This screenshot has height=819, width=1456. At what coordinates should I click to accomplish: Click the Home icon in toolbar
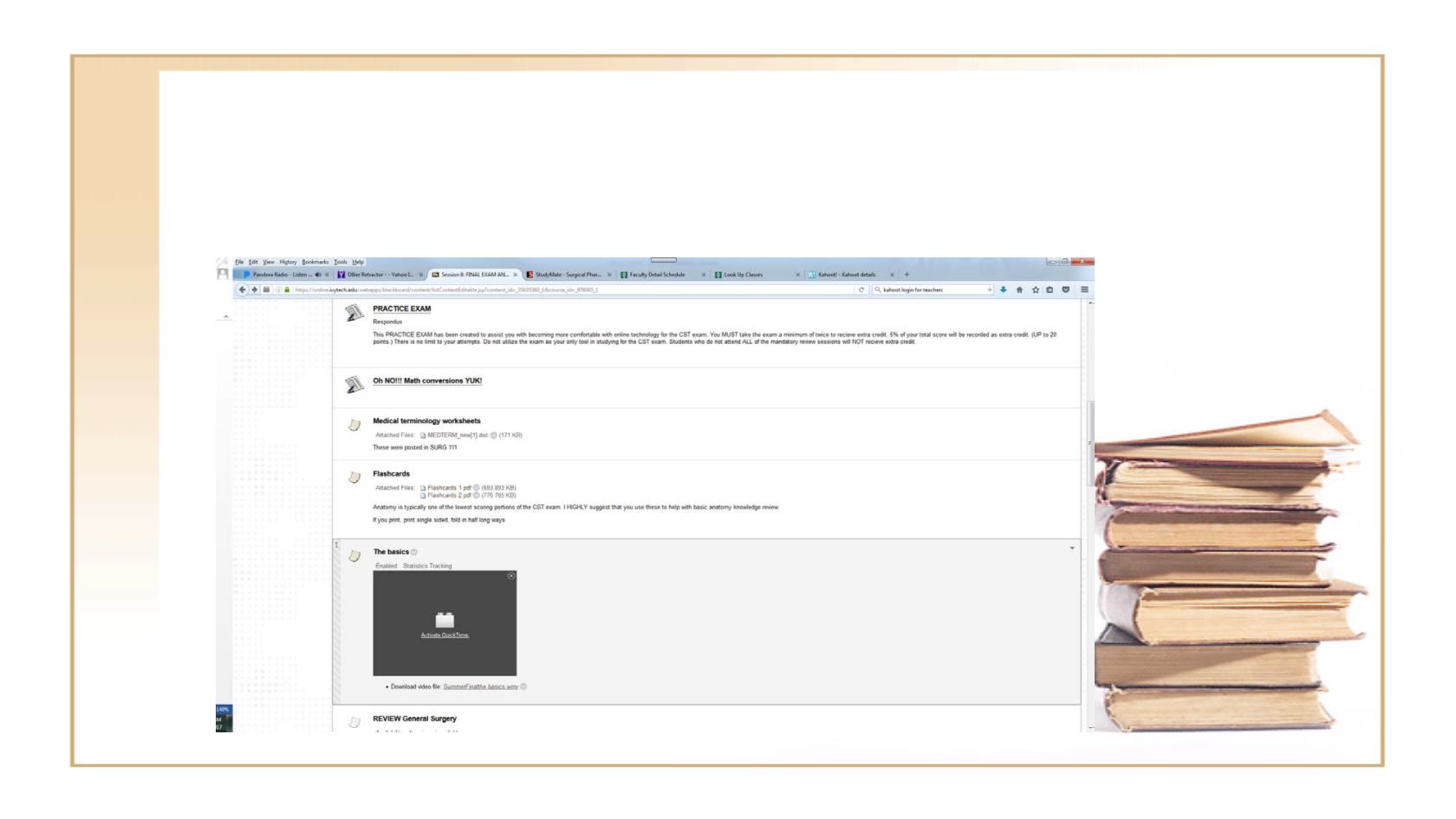click(1019, 289)
